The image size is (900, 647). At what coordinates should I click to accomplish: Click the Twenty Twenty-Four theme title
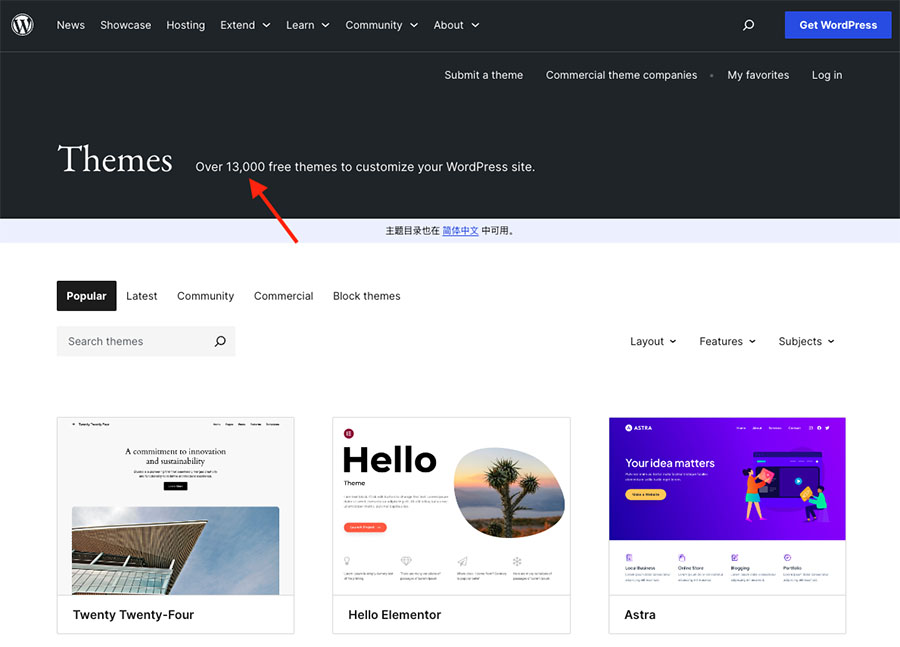coord(133,615)
